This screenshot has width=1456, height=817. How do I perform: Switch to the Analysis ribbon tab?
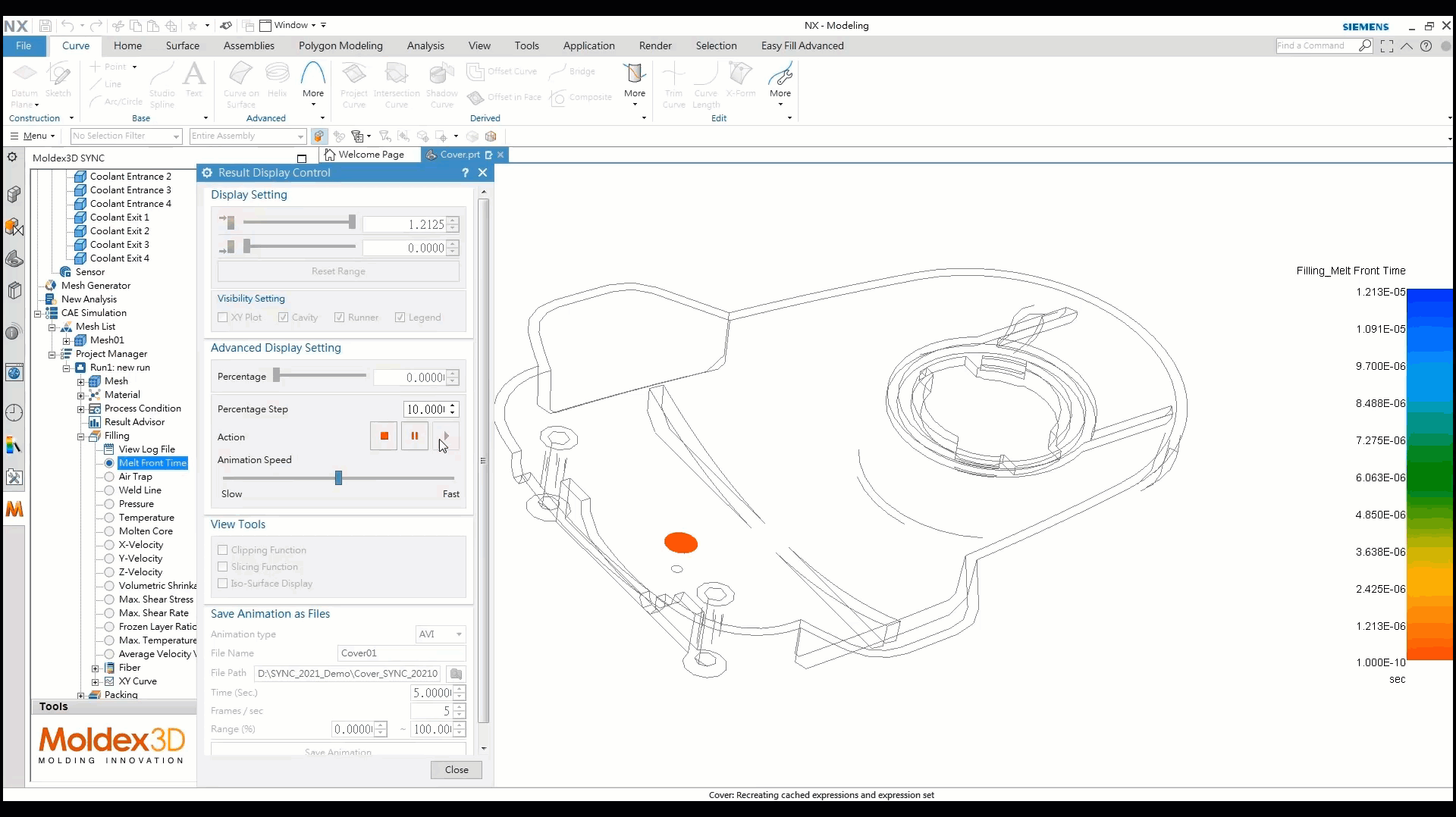click(x=425, y=45)
